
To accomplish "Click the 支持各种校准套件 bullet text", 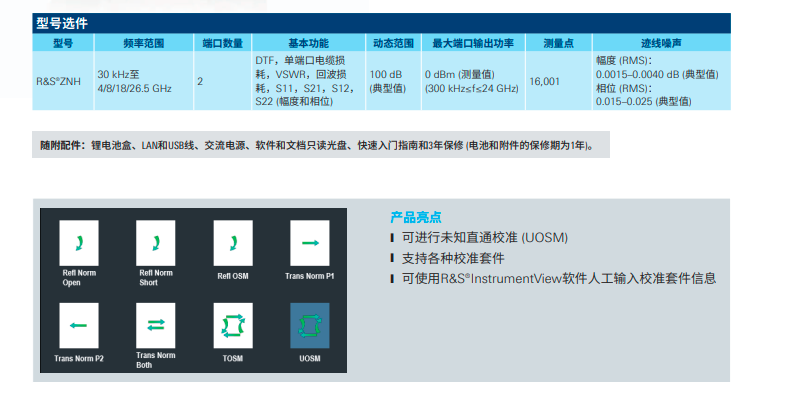I will pos(452,258).
